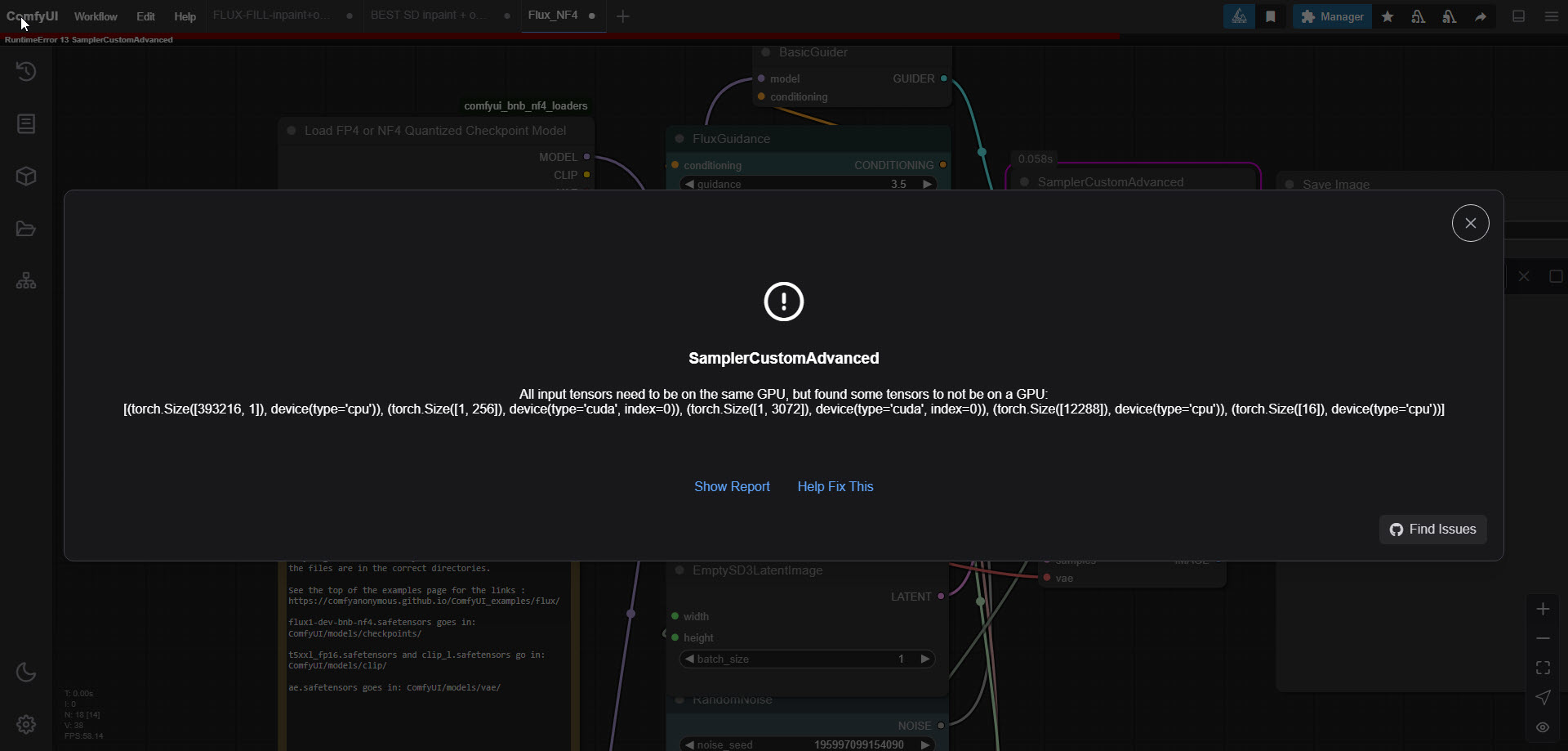Open the settings gear icon
1568x751 pixels.
[26, 724]
